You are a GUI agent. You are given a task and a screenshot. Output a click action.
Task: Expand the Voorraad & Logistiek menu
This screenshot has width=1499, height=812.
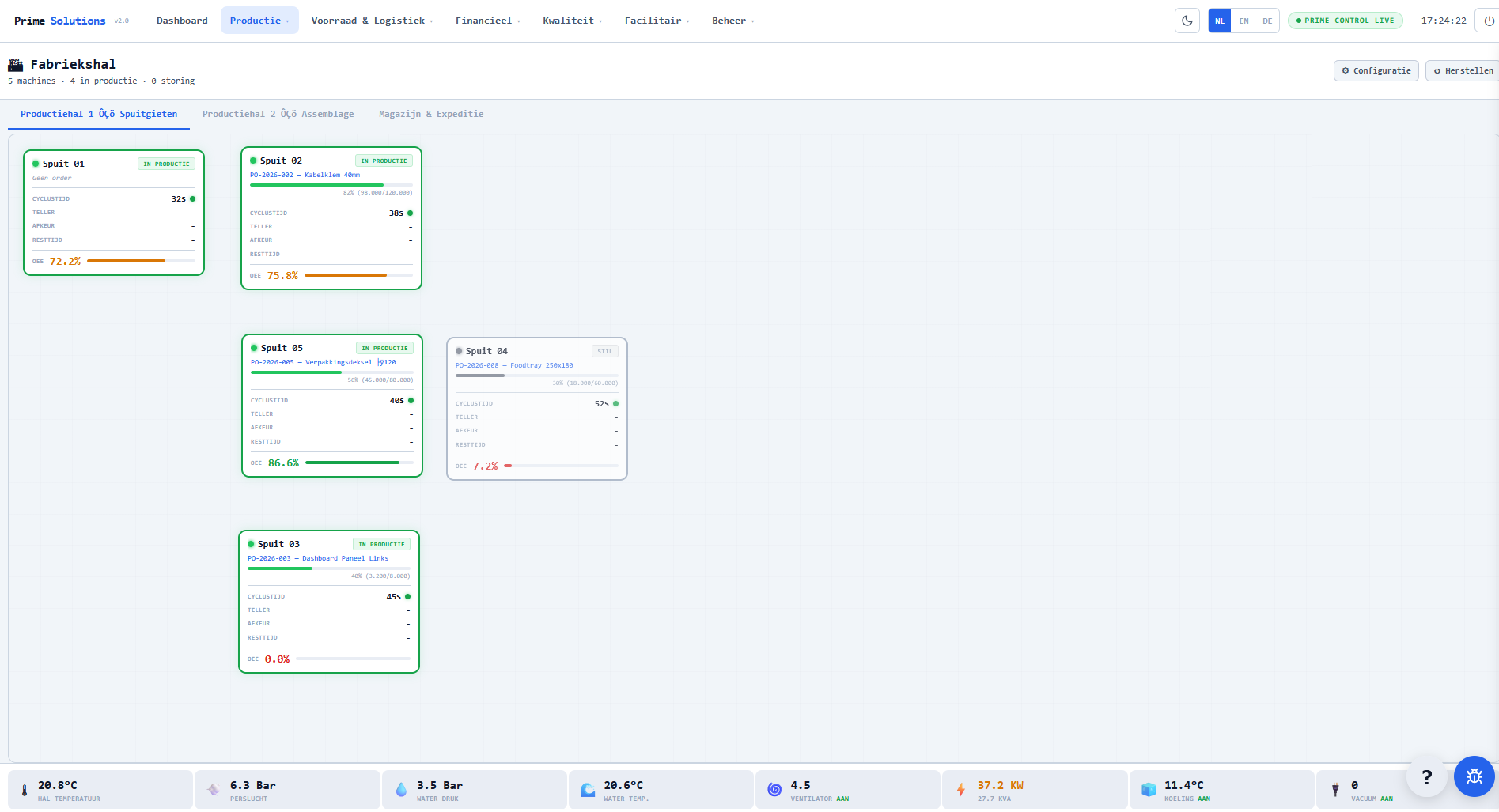tap(372, 21)
